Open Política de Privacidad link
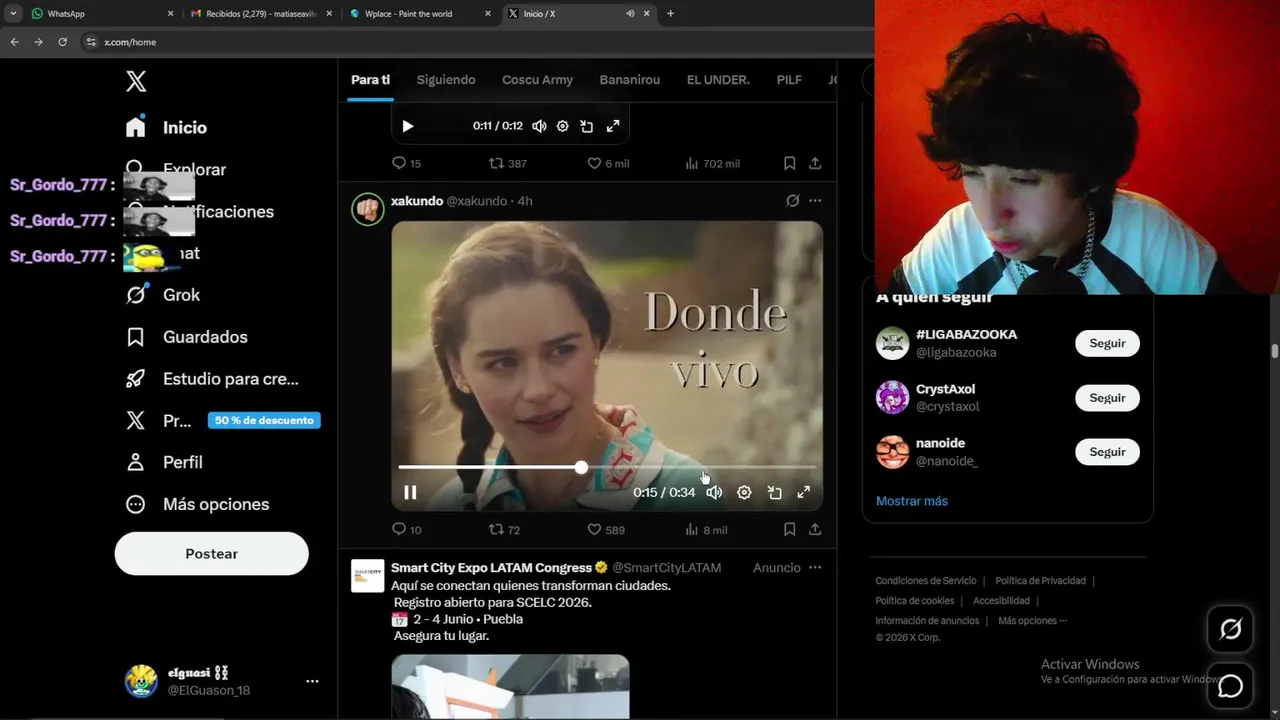Screen dimensions: 1280x720 point(1040,581)
